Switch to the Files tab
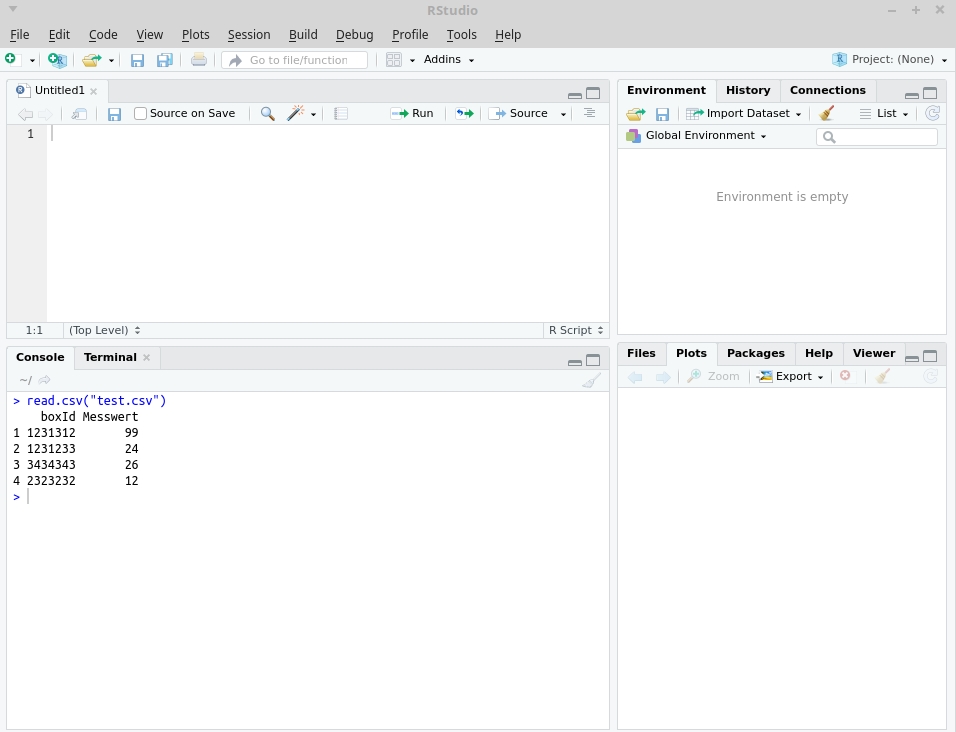 [641, 354]
